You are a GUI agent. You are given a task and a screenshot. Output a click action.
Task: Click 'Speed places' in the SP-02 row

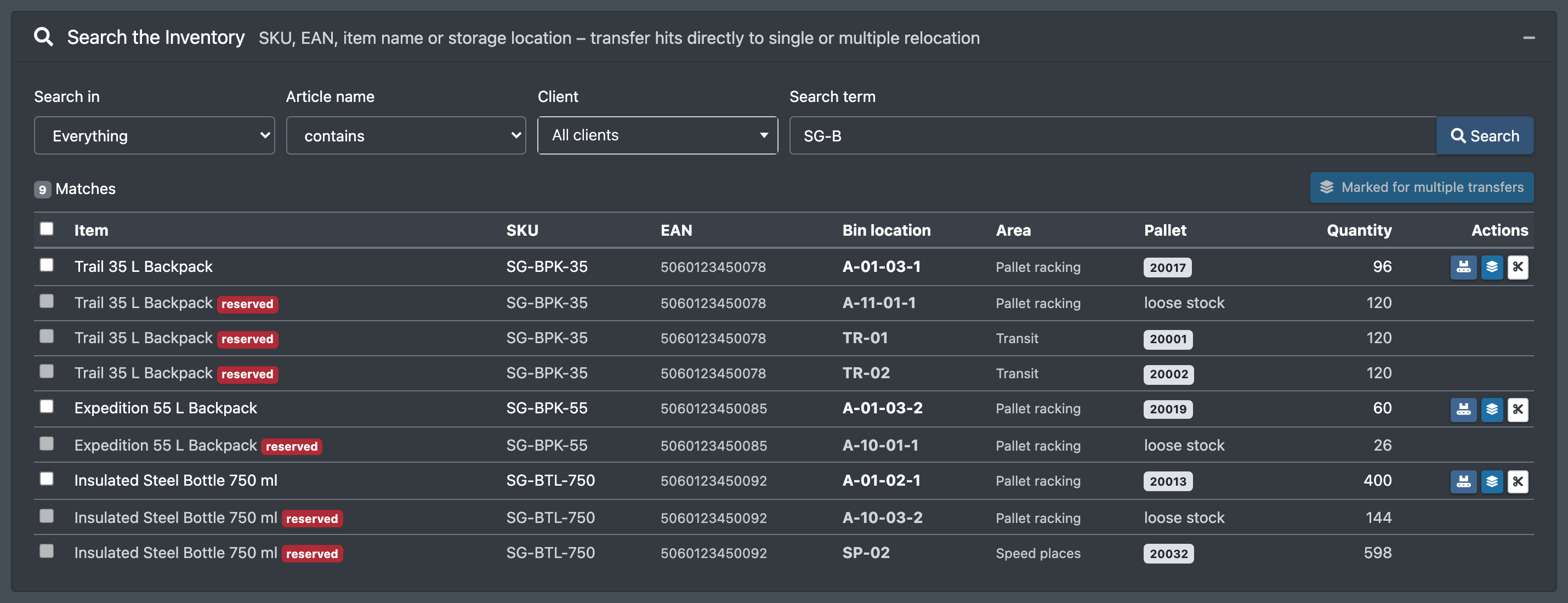click(1038, 554)
